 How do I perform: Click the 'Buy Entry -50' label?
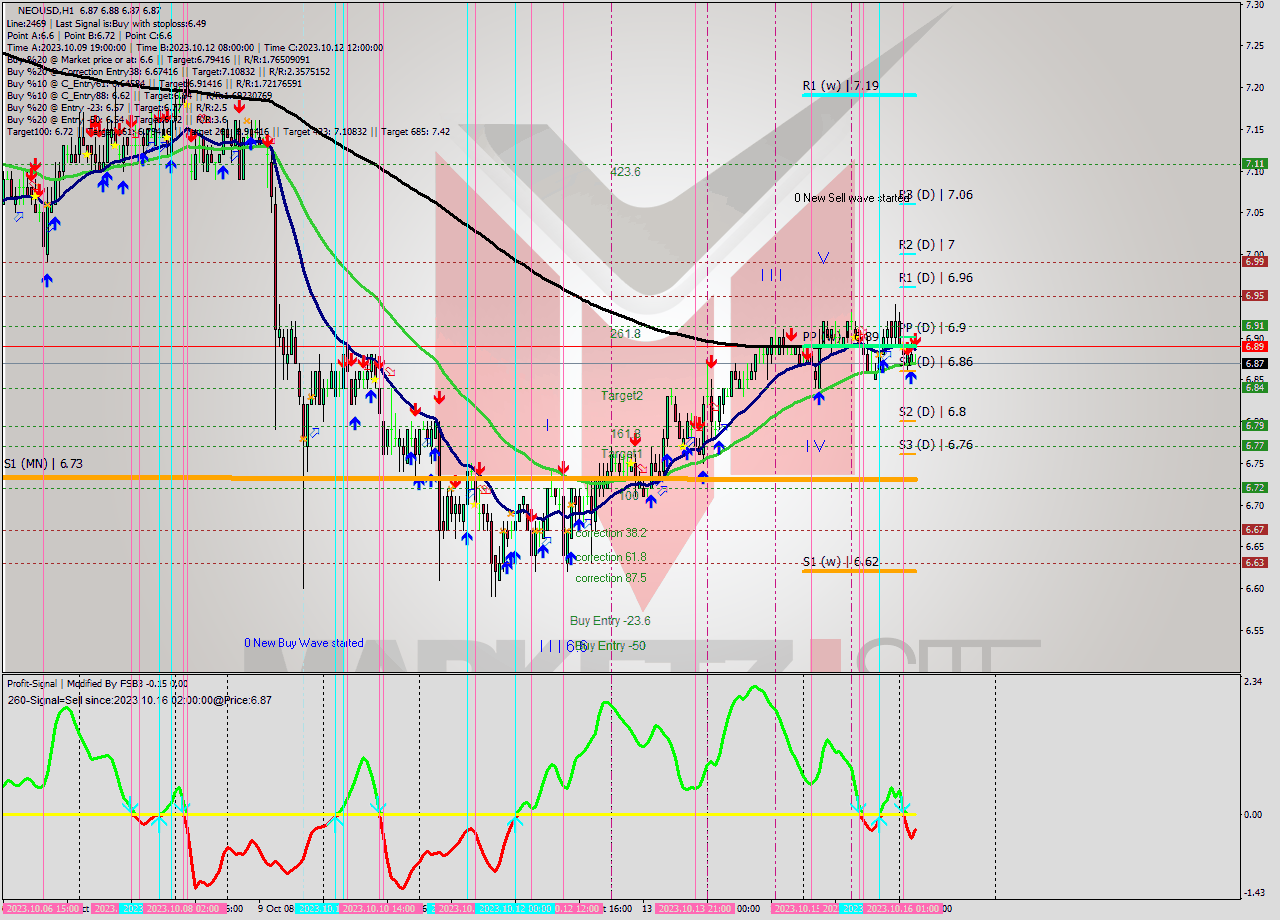tap(612, 646)
